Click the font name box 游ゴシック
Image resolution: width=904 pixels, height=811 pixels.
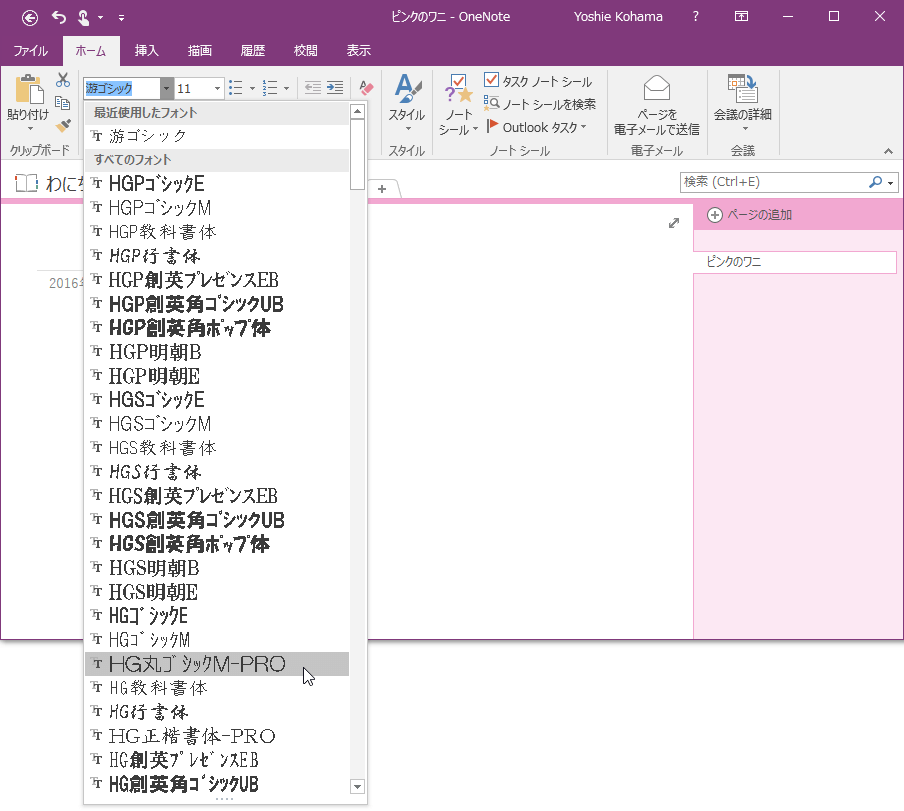tap(122, 88)
